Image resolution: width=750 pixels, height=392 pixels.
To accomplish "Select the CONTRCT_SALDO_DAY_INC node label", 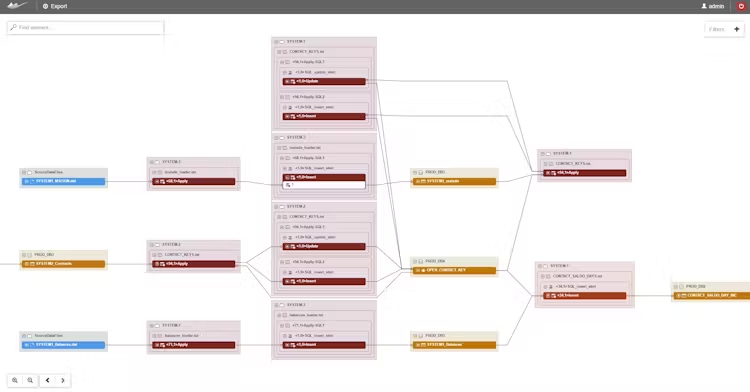I will [x=712, y=295].
